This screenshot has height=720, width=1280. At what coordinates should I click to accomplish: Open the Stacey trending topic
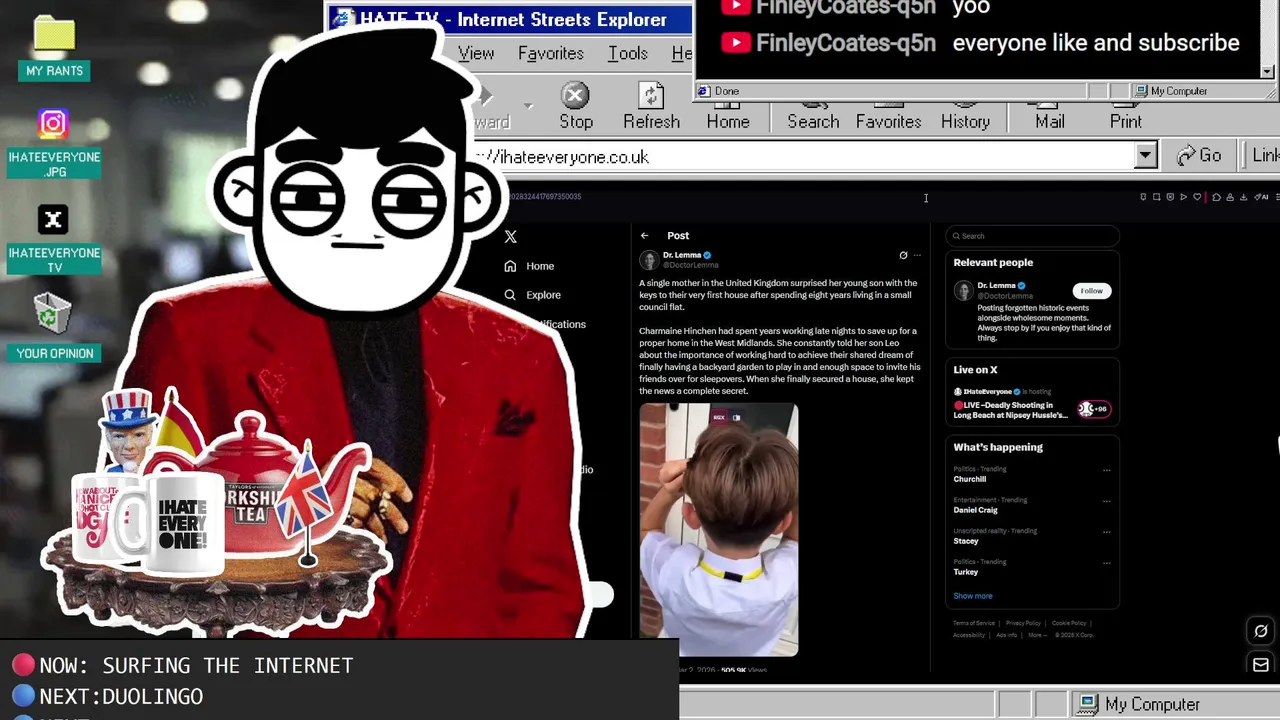coord(966,541)
